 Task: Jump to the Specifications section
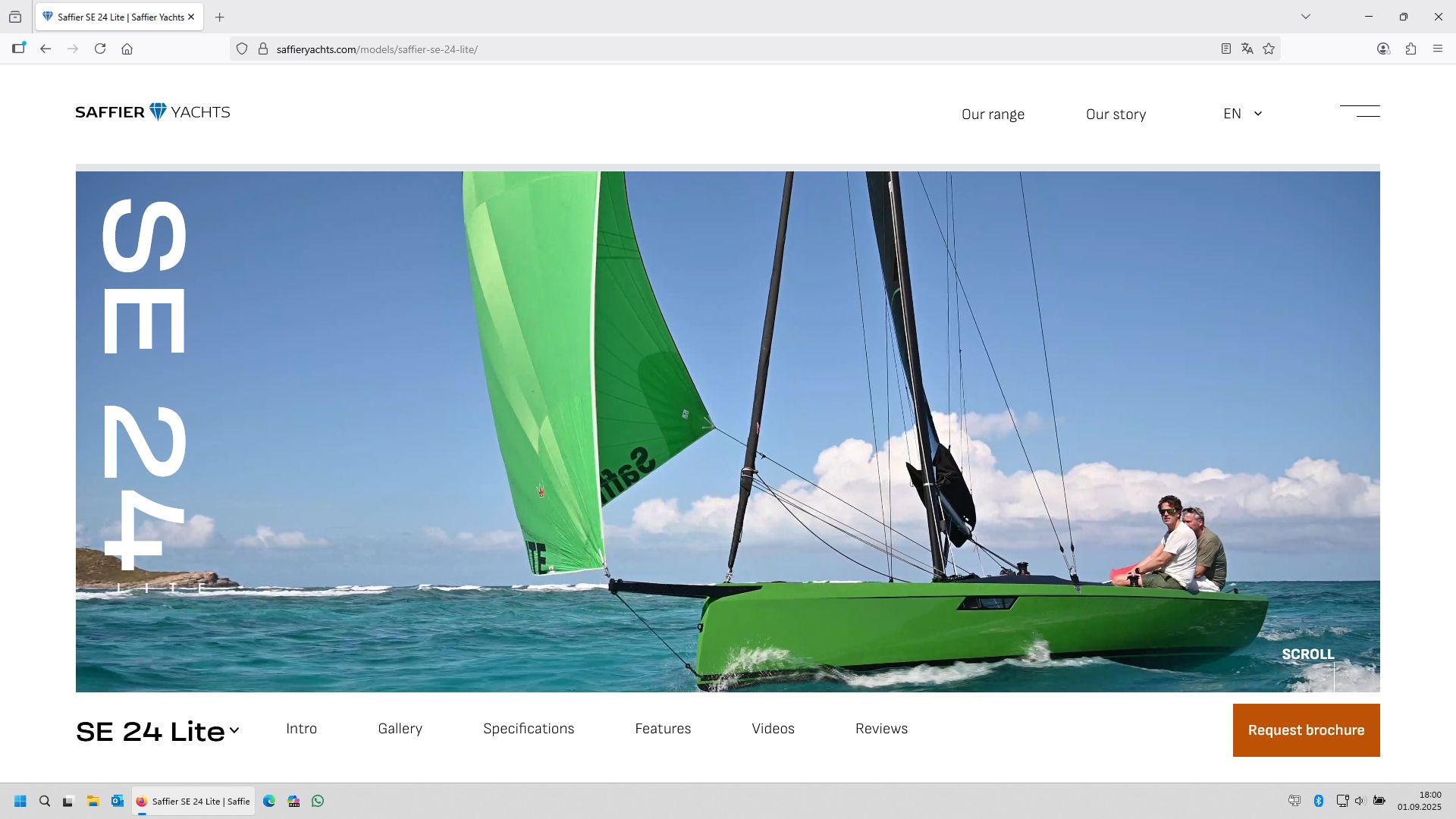click(529, 729)
